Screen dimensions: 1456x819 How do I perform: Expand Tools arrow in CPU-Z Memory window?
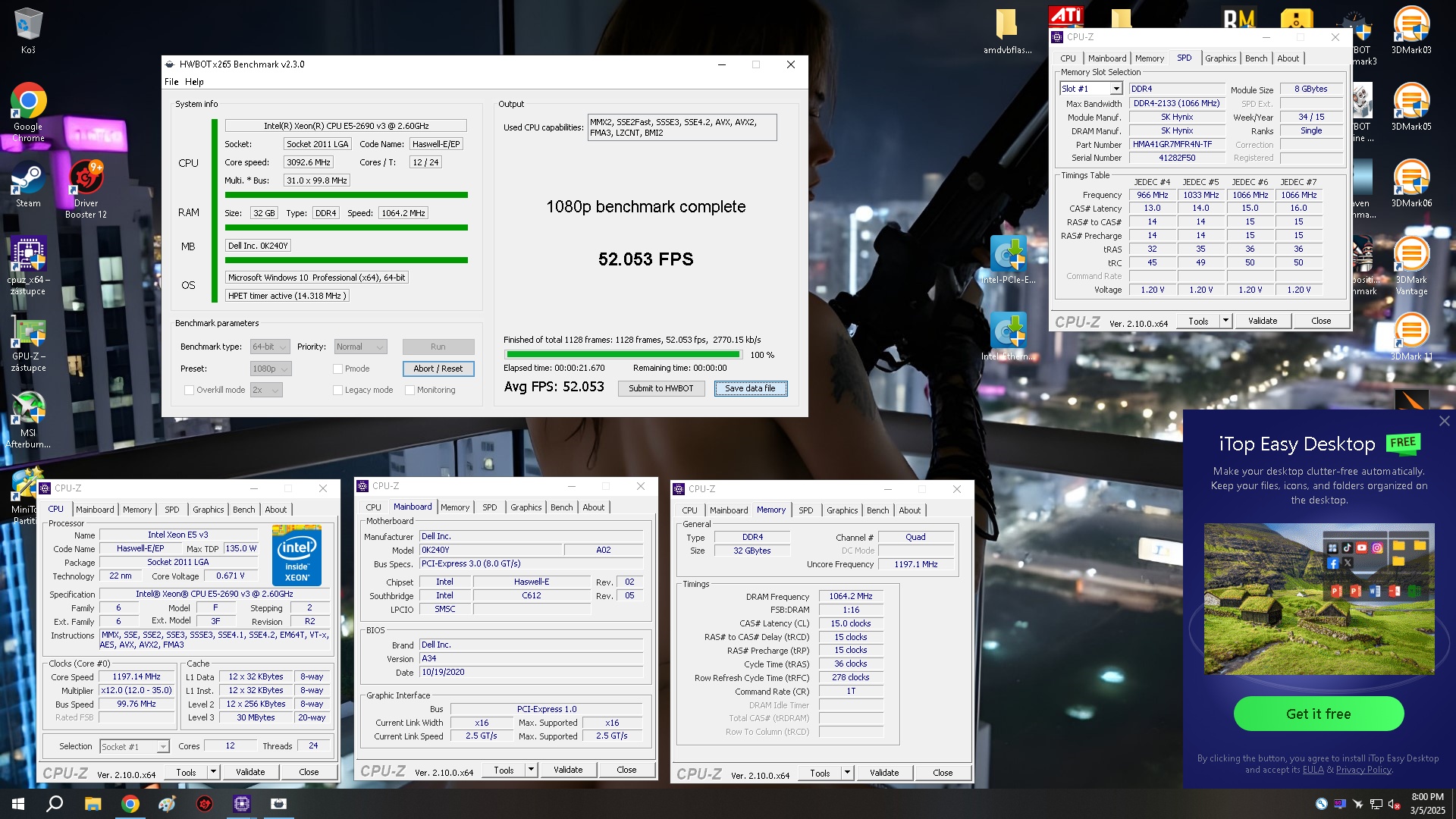[847, 773]
